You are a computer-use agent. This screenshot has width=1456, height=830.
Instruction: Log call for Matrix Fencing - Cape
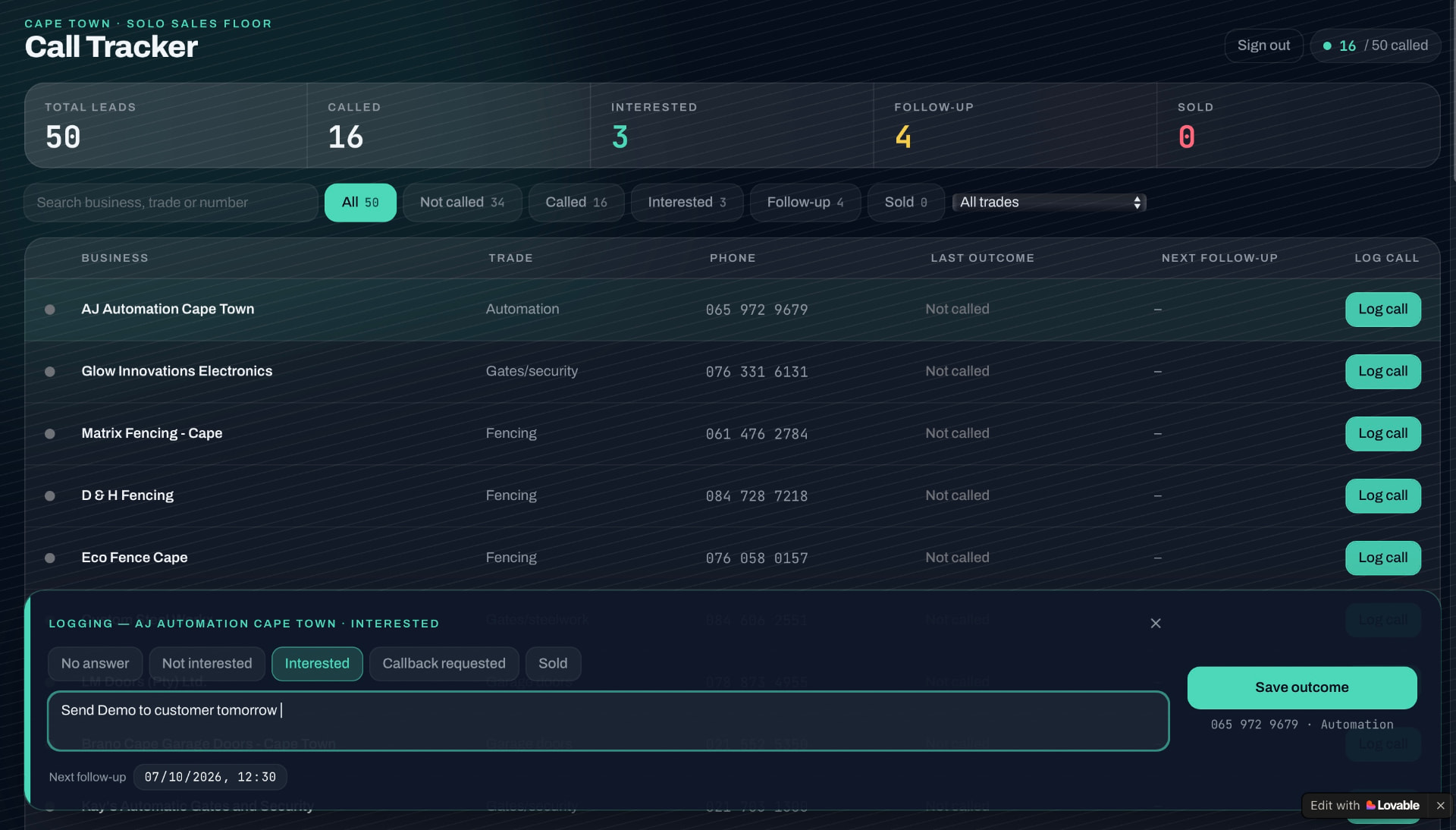tap(1382, 434)
